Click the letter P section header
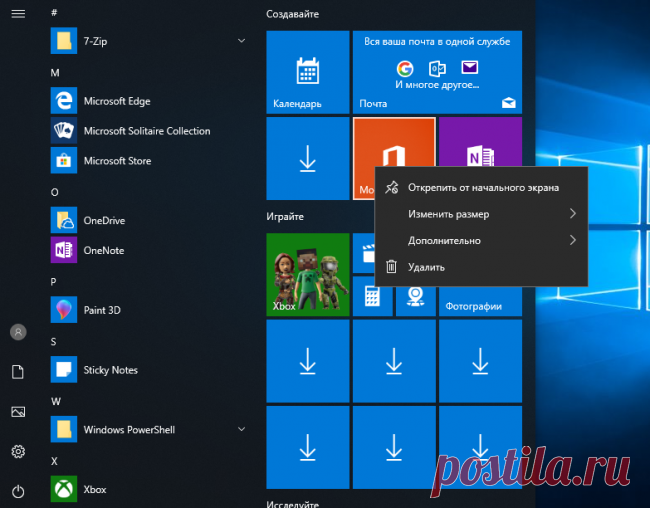 click(x=53, y=282)
